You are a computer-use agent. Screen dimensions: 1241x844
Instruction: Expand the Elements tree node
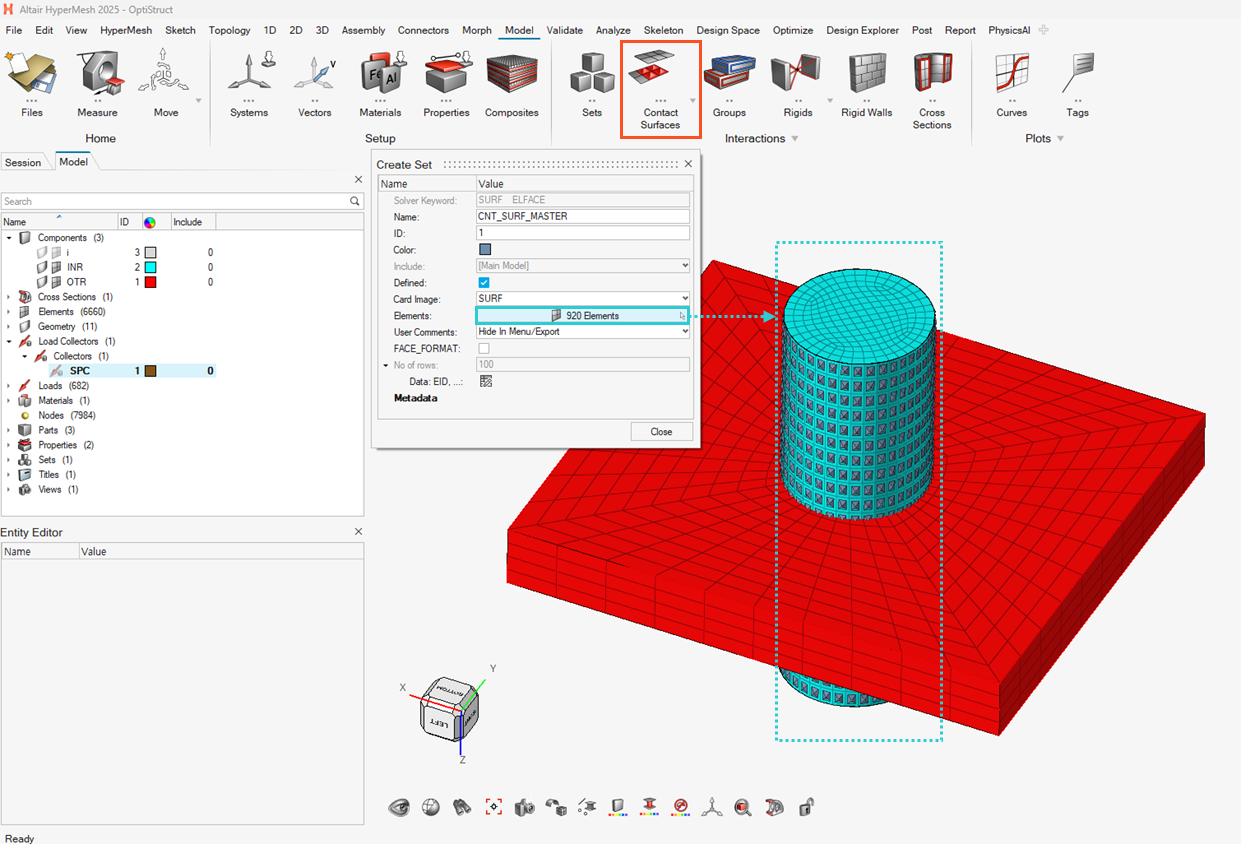9,312
